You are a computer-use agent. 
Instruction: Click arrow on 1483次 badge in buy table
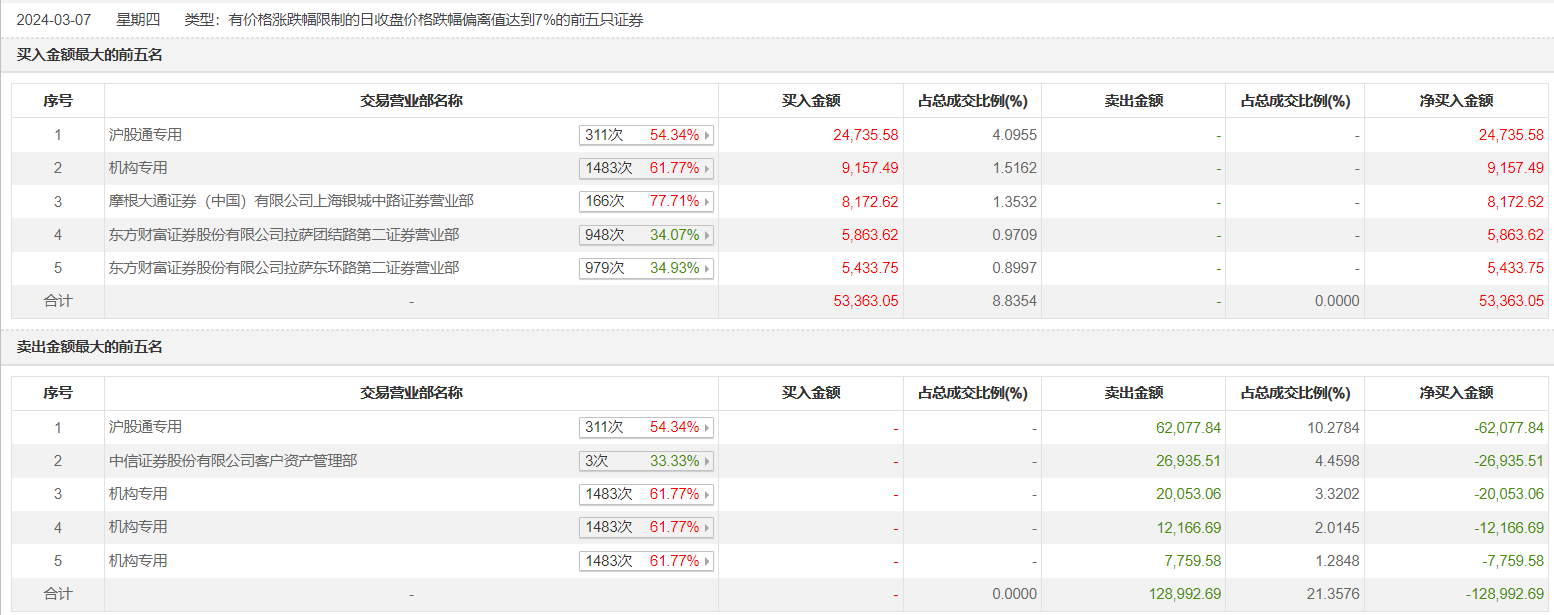pyautogui.click(x=707, y=168)
